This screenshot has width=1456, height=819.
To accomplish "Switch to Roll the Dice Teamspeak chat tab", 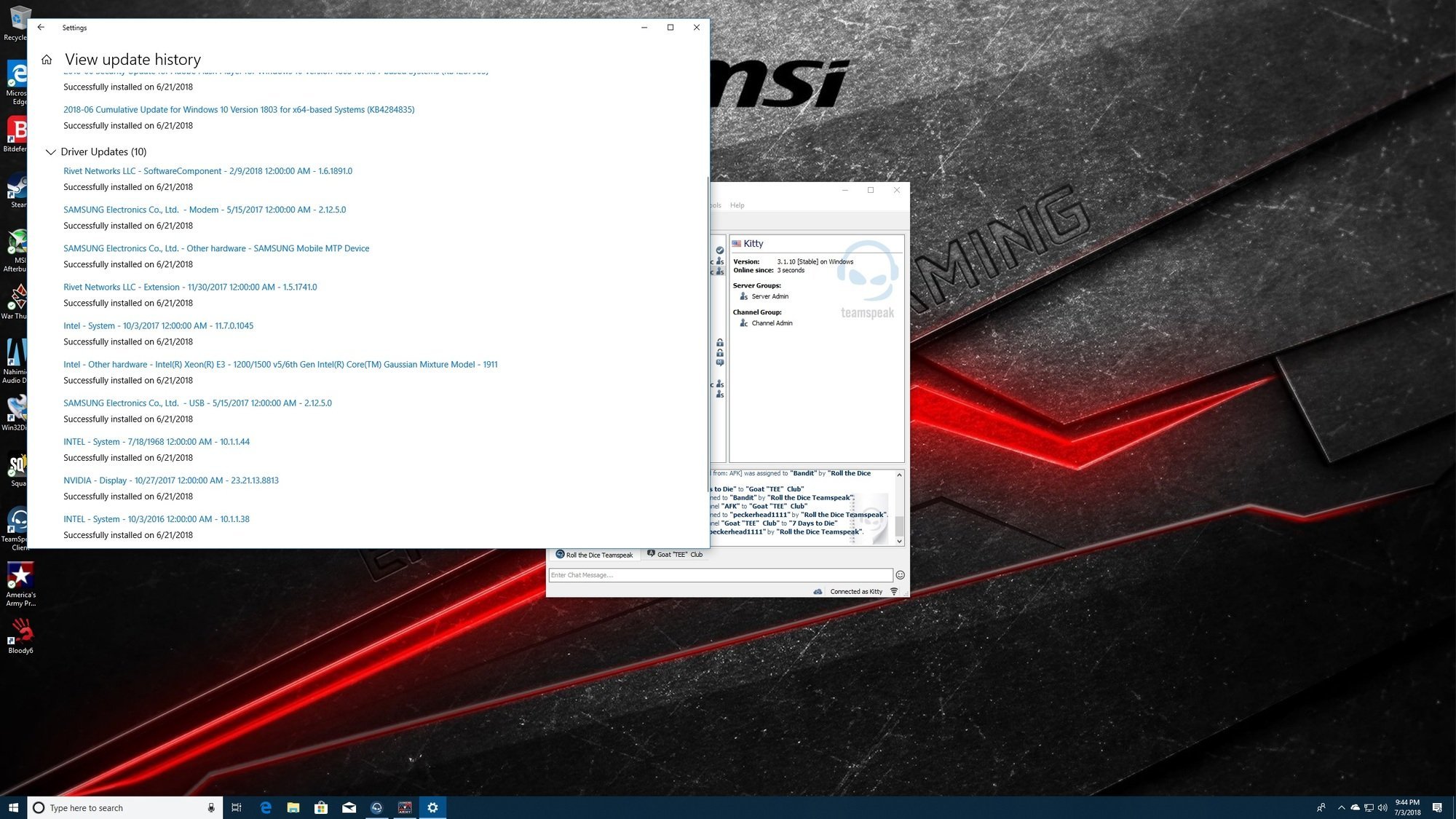I will point(594,555).
